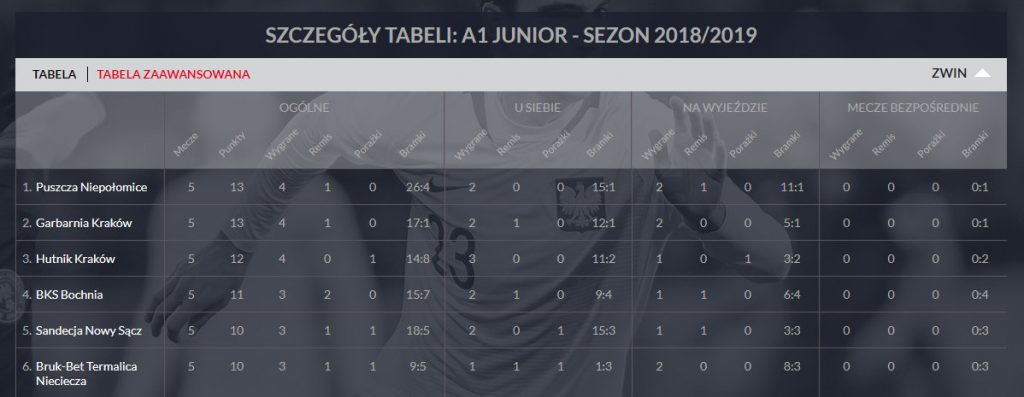This screenshot has width=1024, height=397.
Task: Click the Mecze column header
Action: pyautogui.click(x=185, y=144)
